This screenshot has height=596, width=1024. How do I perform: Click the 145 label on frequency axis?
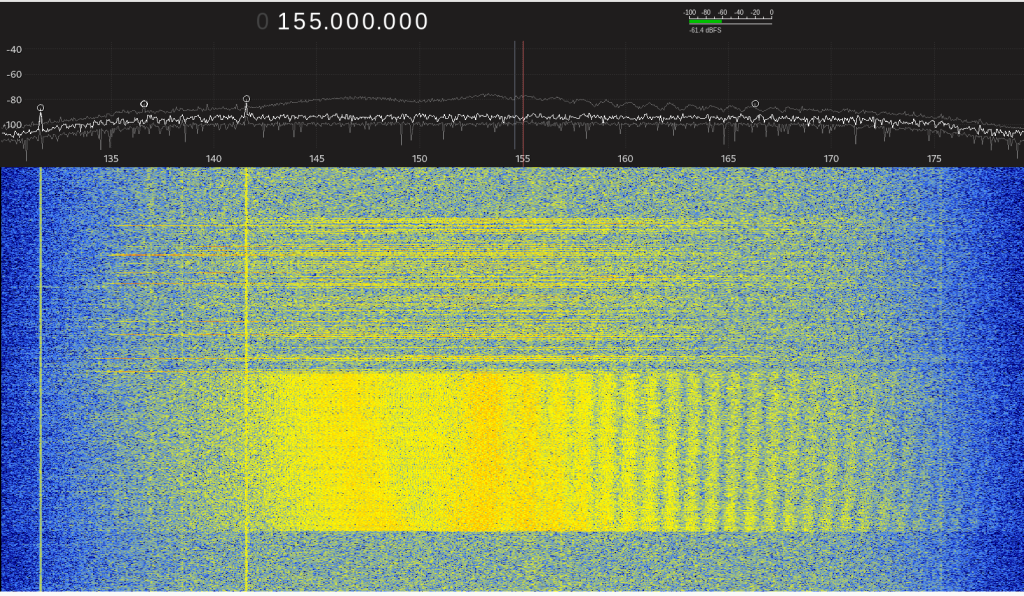coord(317,159)
